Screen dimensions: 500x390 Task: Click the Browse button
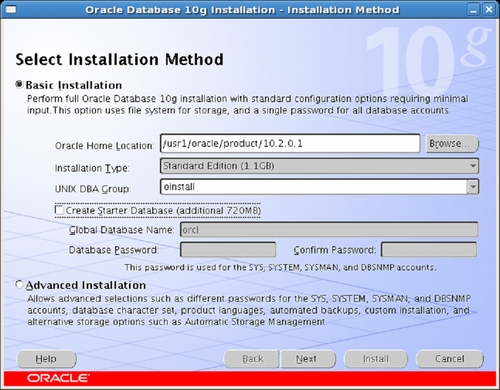[x=452, y=144]
